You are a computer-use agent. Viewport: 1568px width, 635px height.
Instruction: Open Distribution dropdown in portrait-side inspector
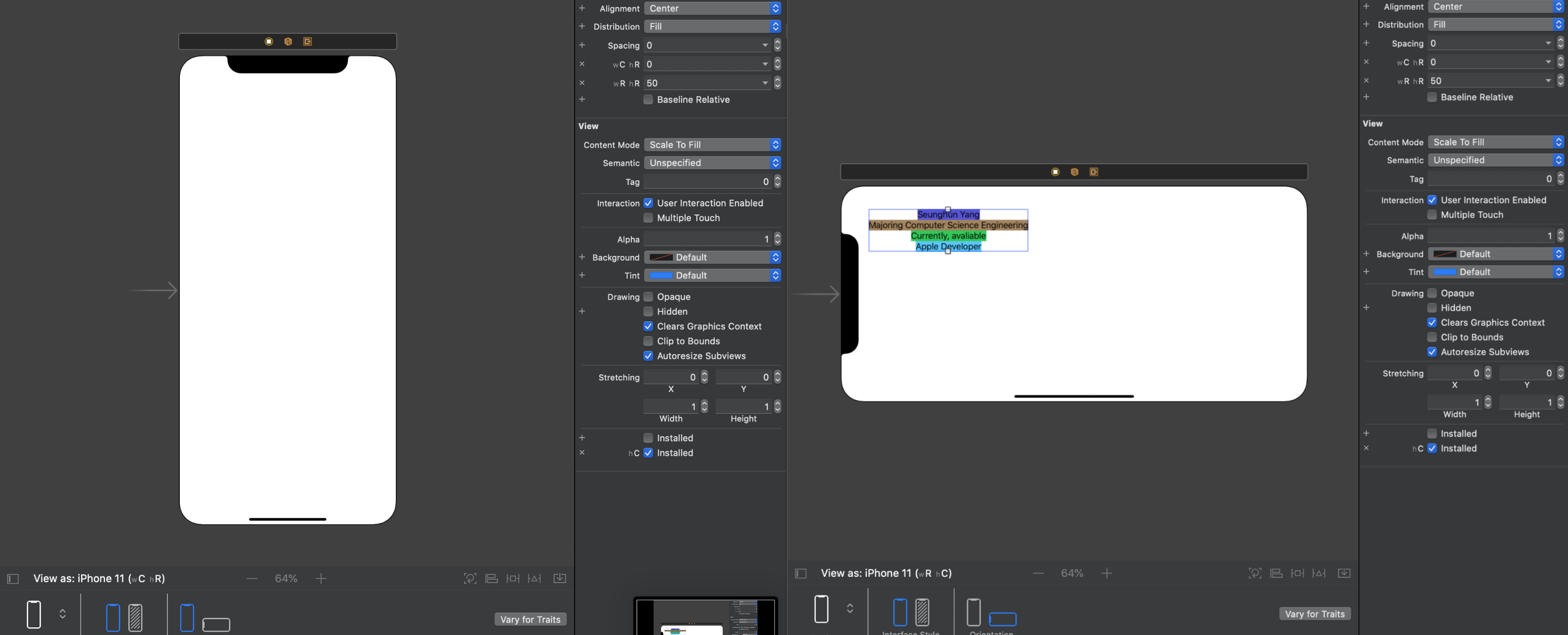(x=712, y=27)
